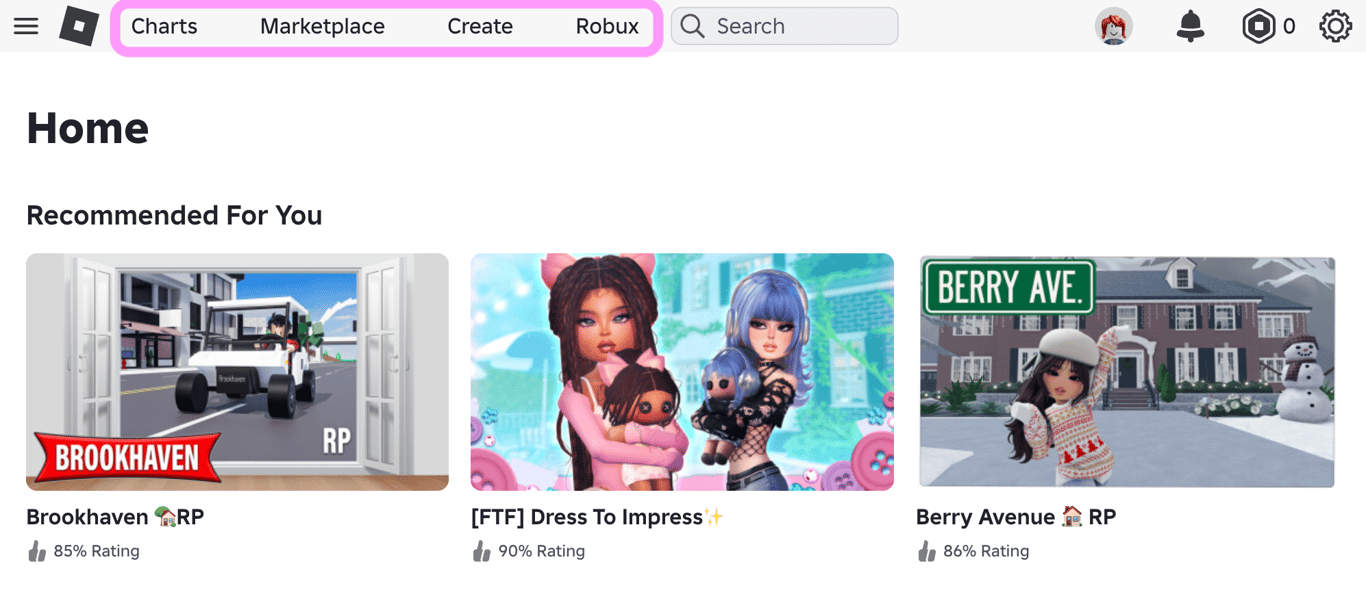Viewport: 1366px width, 601px height.
Task: Open the notifications bell
Action: point(1190,27)
